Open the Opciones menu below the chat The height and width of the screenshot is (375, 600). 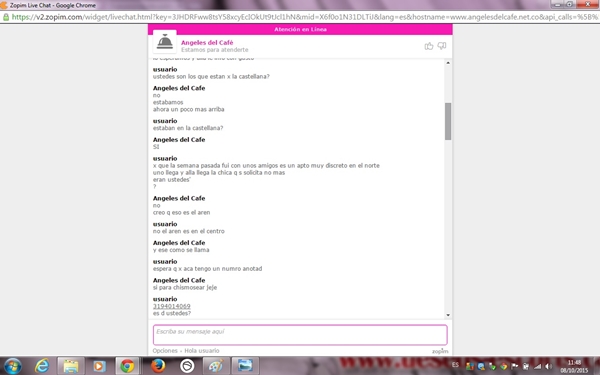165,351
